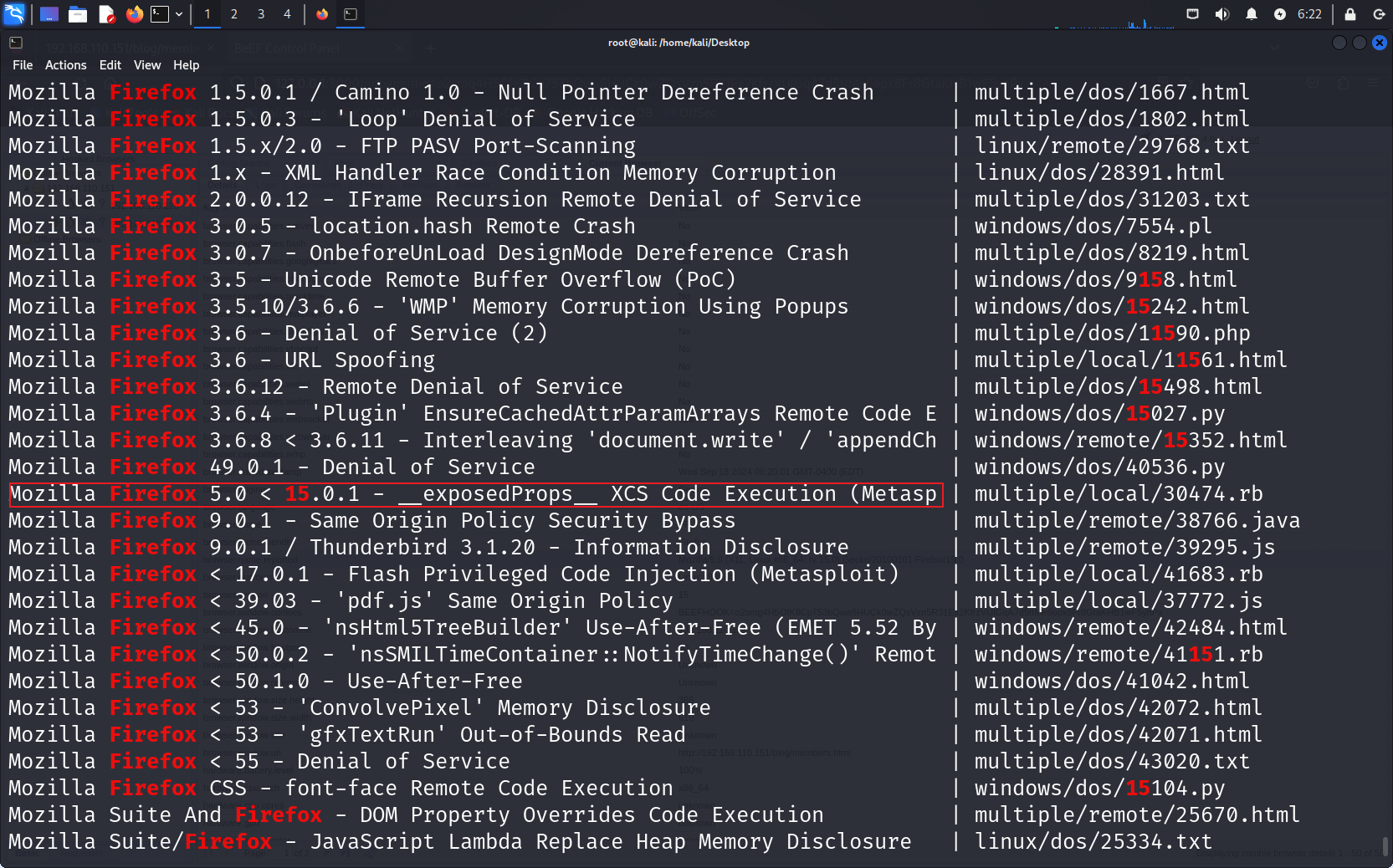1393x868 pixels.
Task: Switch to workspace 3
Action: (261, 14)
